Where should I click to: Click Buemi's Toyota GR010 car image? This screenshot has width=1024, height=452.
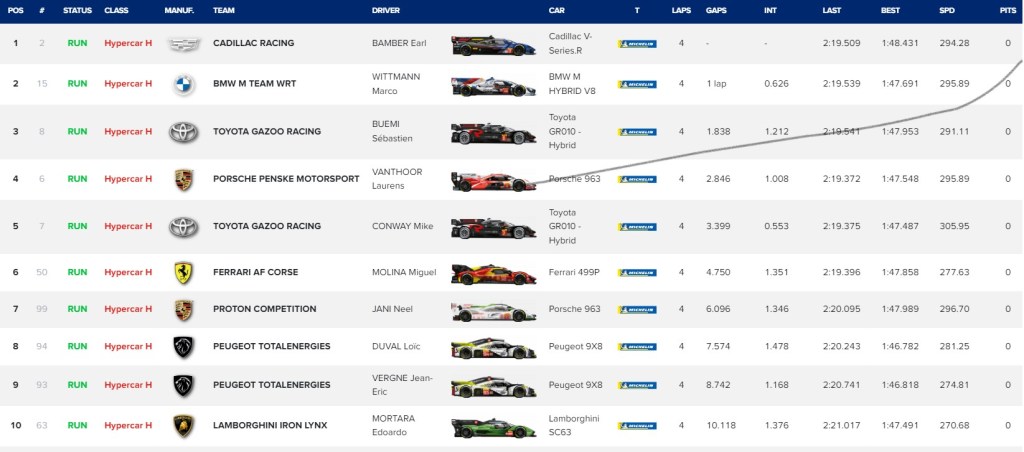click(x=493, y=133)
